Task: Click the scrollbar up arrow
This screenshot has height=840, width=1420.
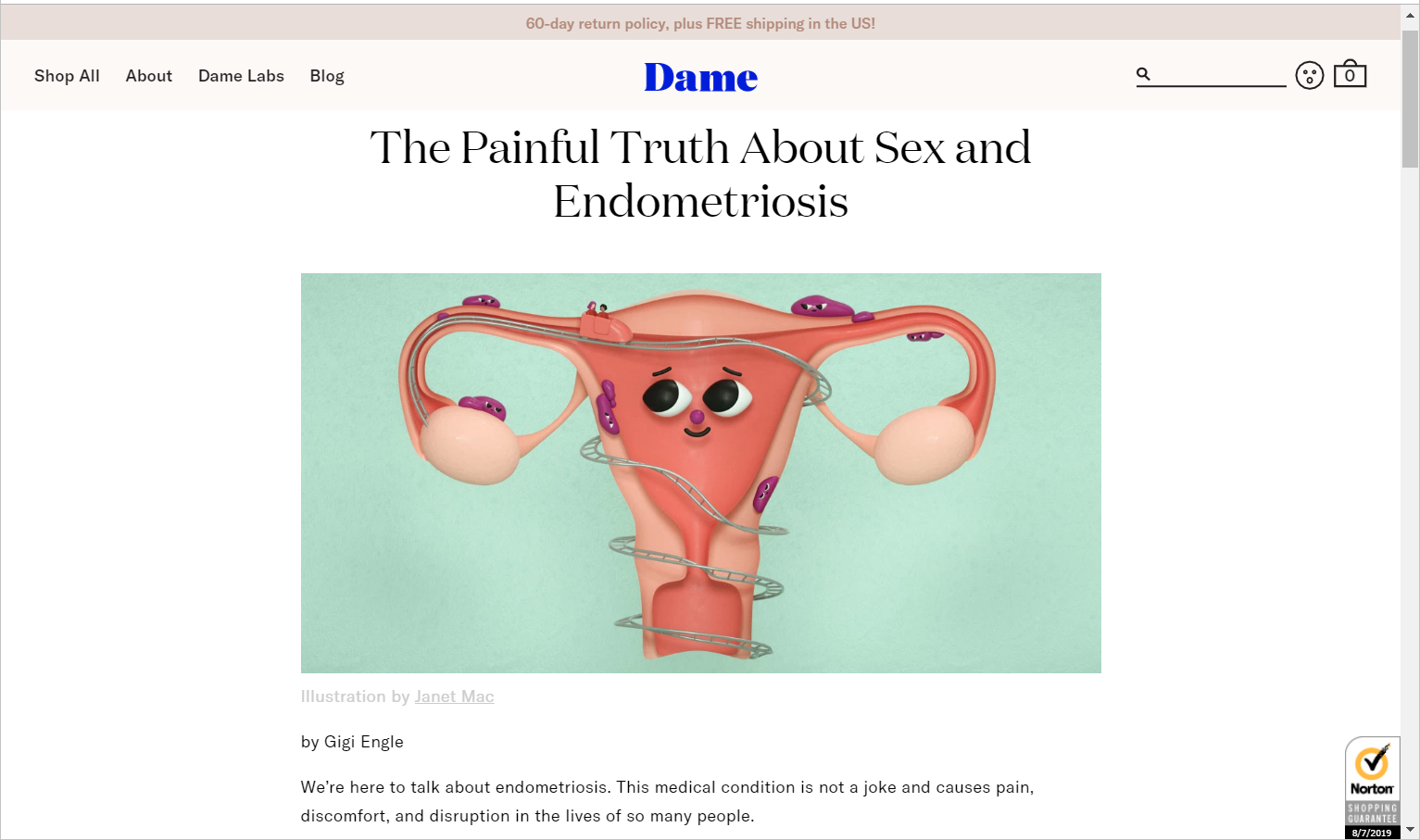Action: click(1410, 14)
